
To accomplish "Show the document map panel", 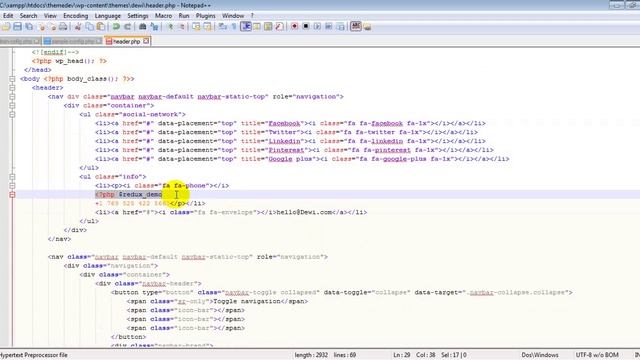I will coord(268,27).
